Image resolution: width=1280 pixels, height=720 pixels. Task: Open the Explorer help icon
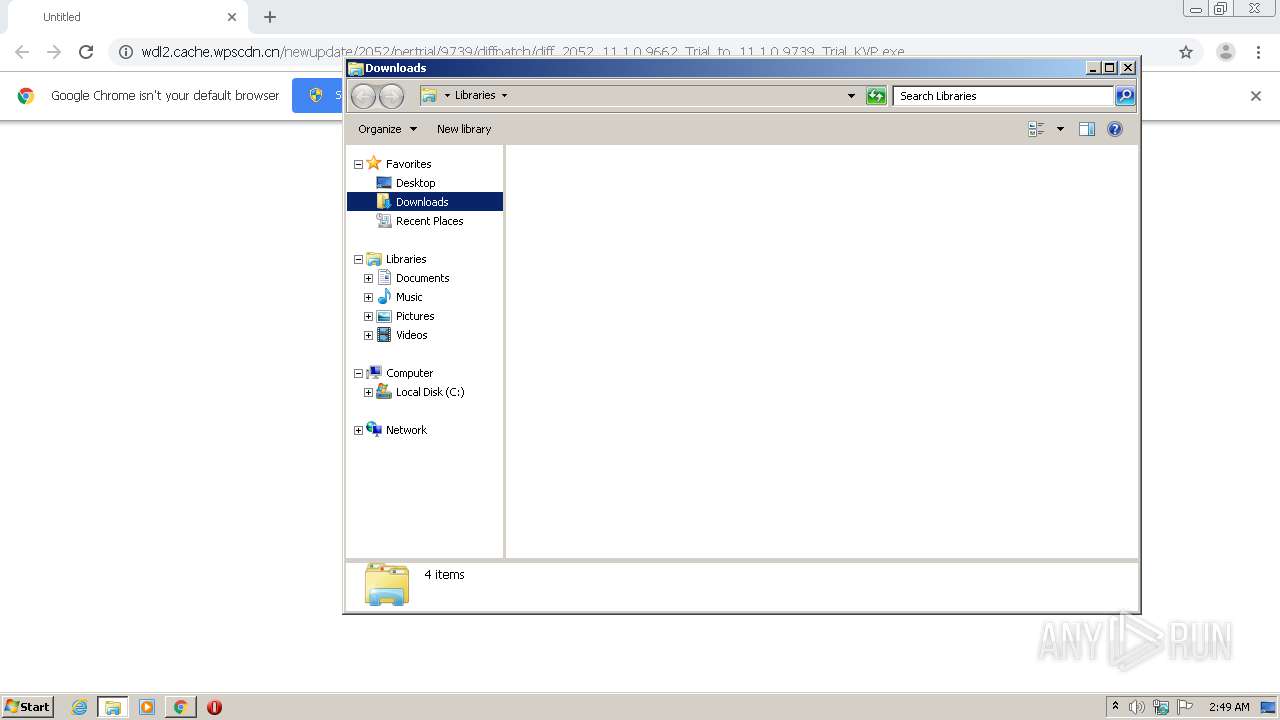(x=1115, y=129)
